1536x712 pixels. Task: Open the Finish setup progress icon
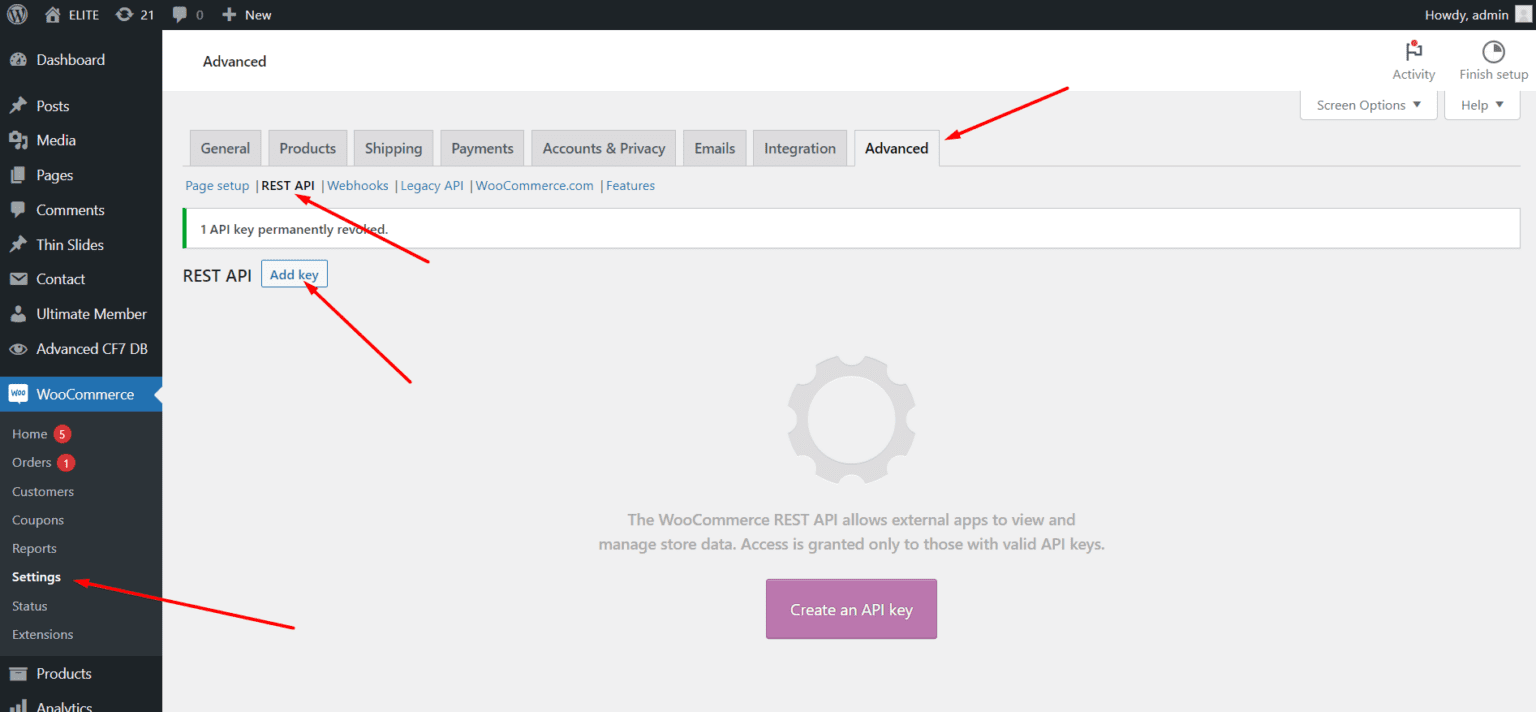click(1493, 61)
